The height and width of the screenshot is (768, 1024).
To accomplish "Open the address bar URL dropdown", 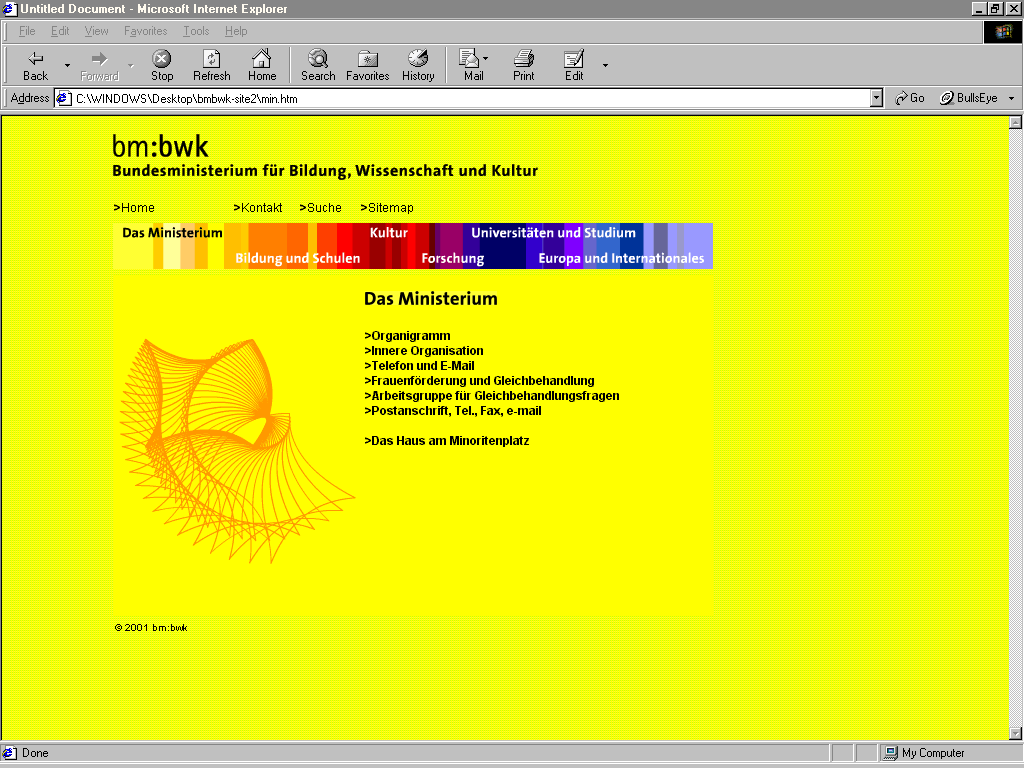I will coord(876,99).
